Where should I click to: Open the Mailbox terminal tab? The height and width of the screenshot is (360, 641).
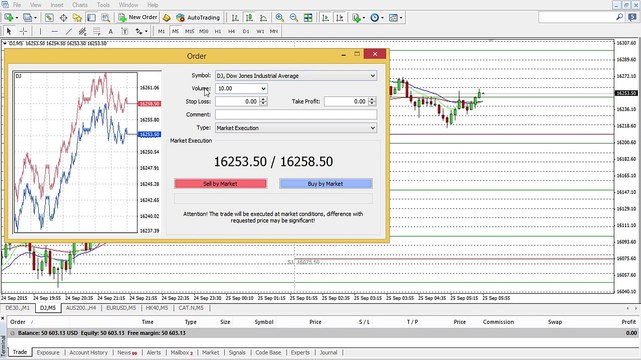(x=182, y=352)
